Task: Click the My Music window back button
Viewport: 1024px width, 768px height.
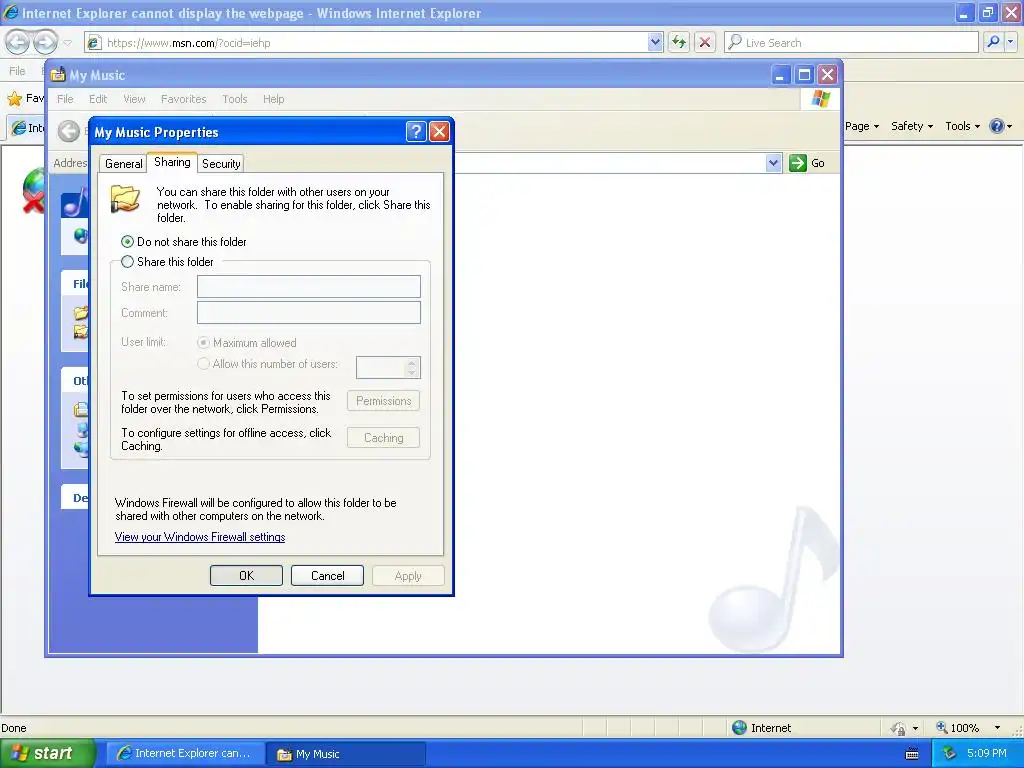Action: [69, 131]
